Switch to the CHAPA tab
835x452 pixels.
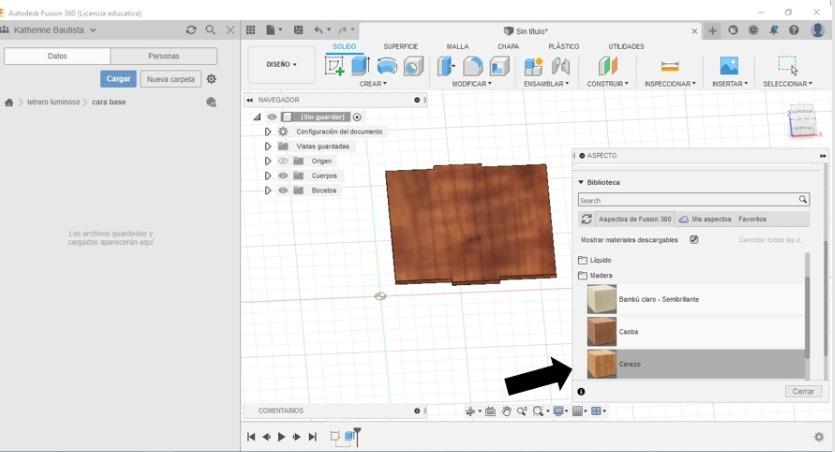(x=508, y=46)
